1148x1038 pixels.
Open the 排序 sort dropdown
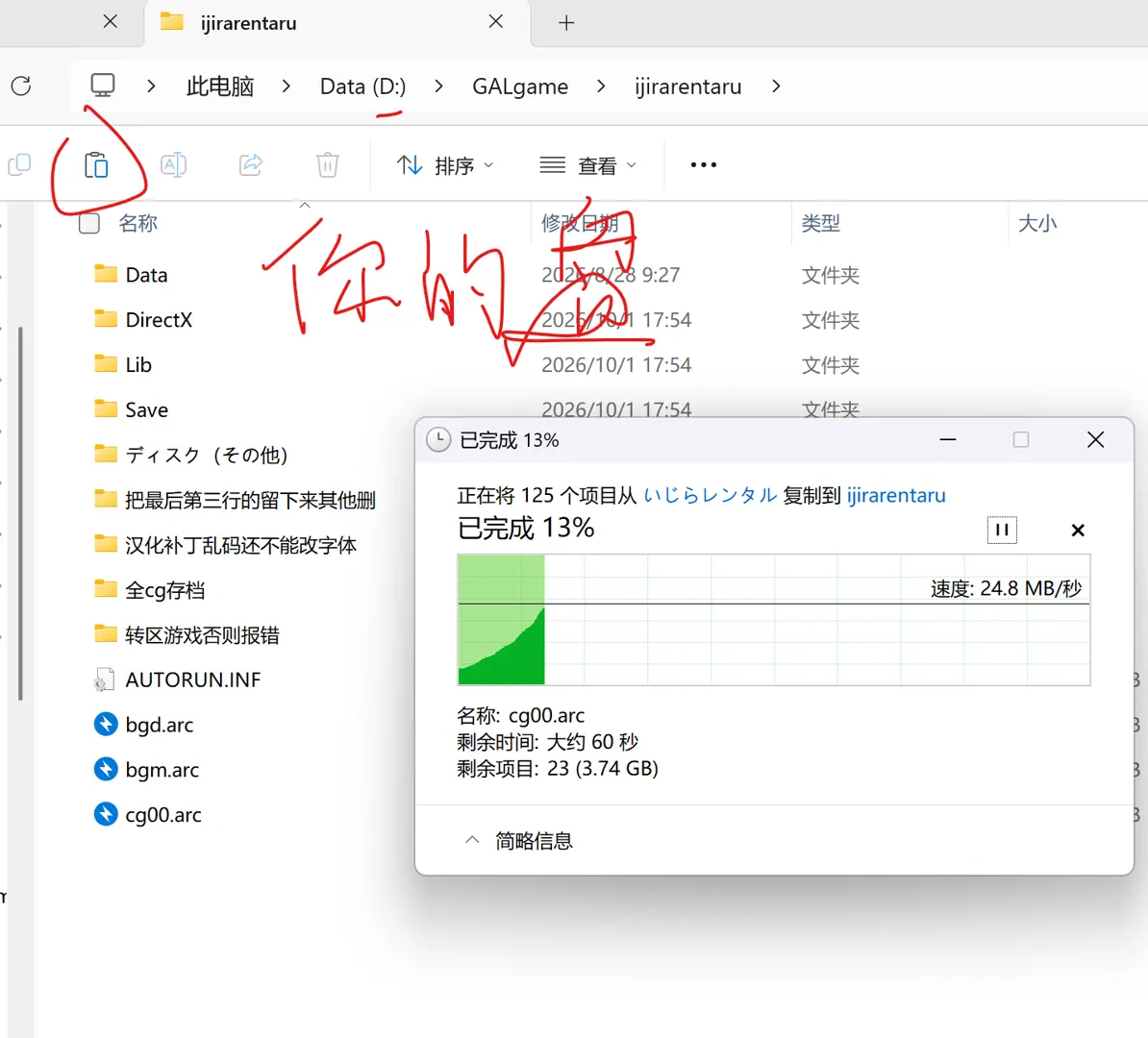point(445,165)
